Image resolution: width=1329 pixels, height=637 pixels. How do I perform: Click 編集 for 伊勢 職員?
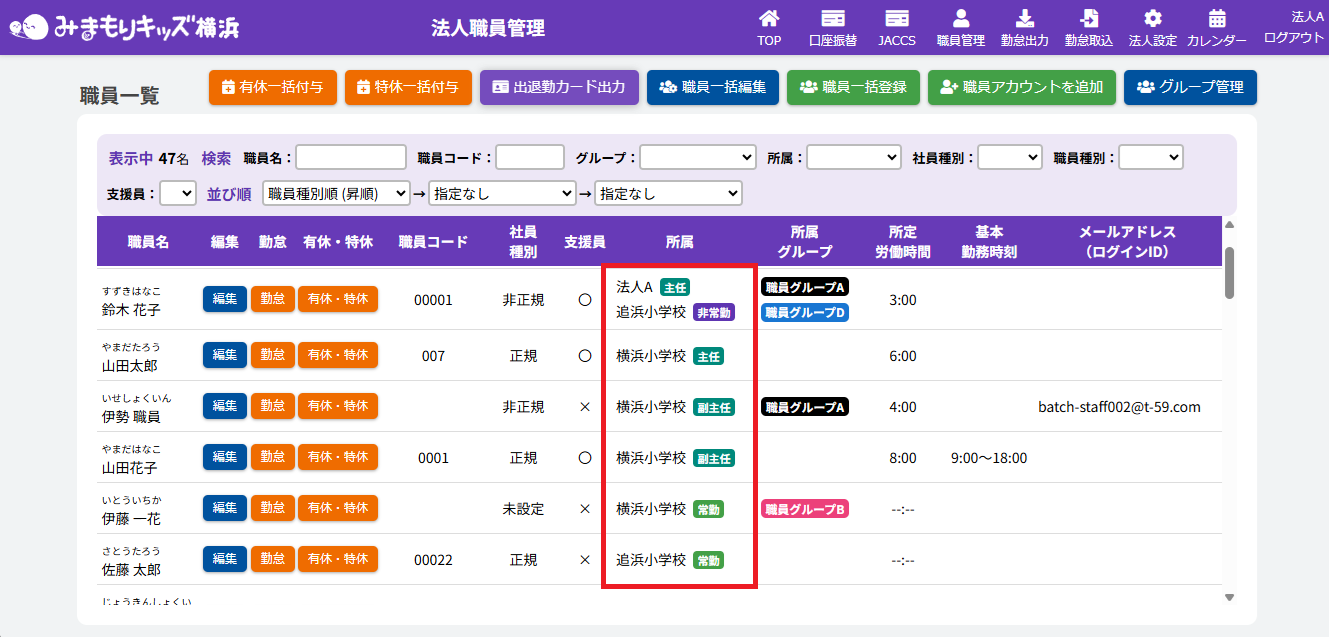pyautogui.click(x=225, y=406)
